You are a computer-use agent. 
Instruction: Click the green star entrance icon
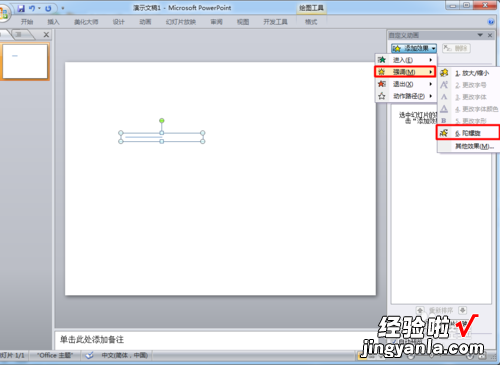382,60
